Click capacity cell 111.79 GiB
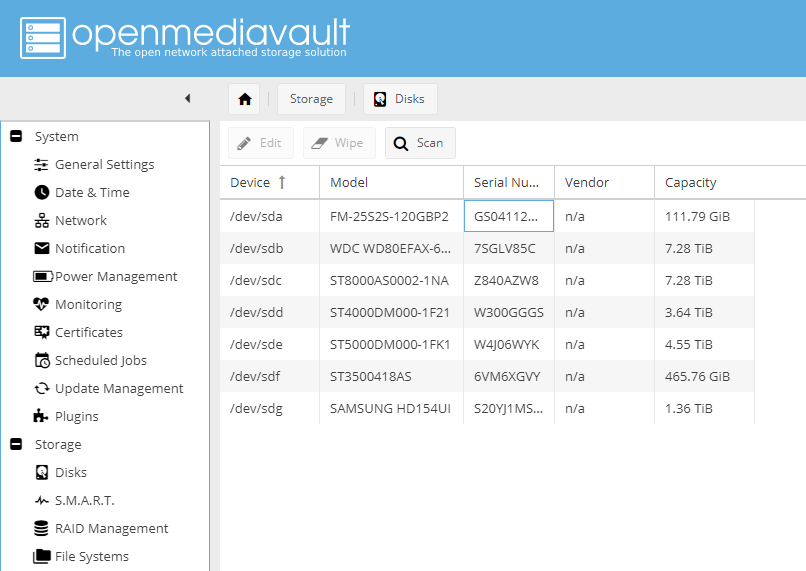Screen dimensions: 806x571 tap(704, 216)
